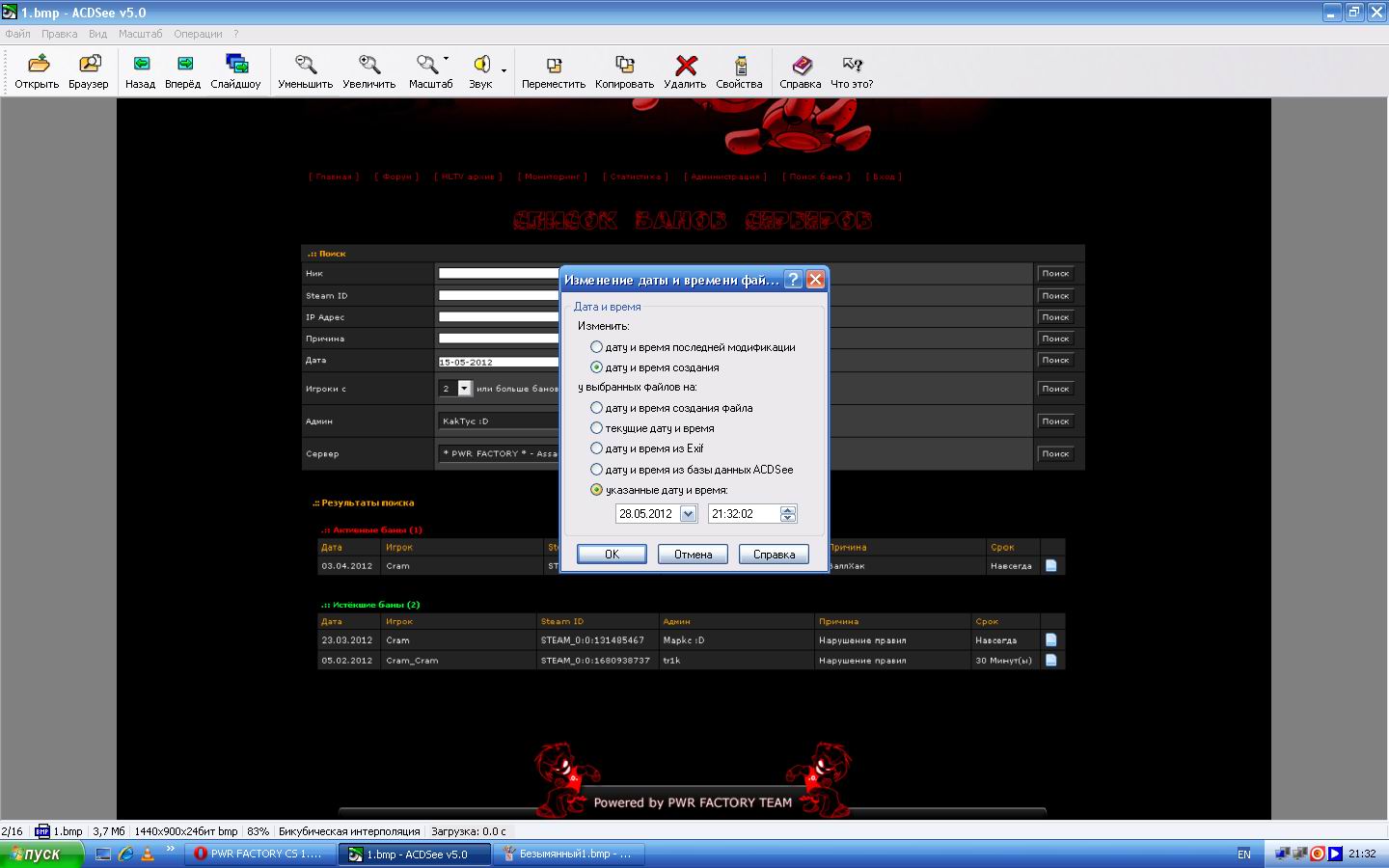Zoom out using the Уменьшить icon
1389x868 pixels.
point(306,71)
